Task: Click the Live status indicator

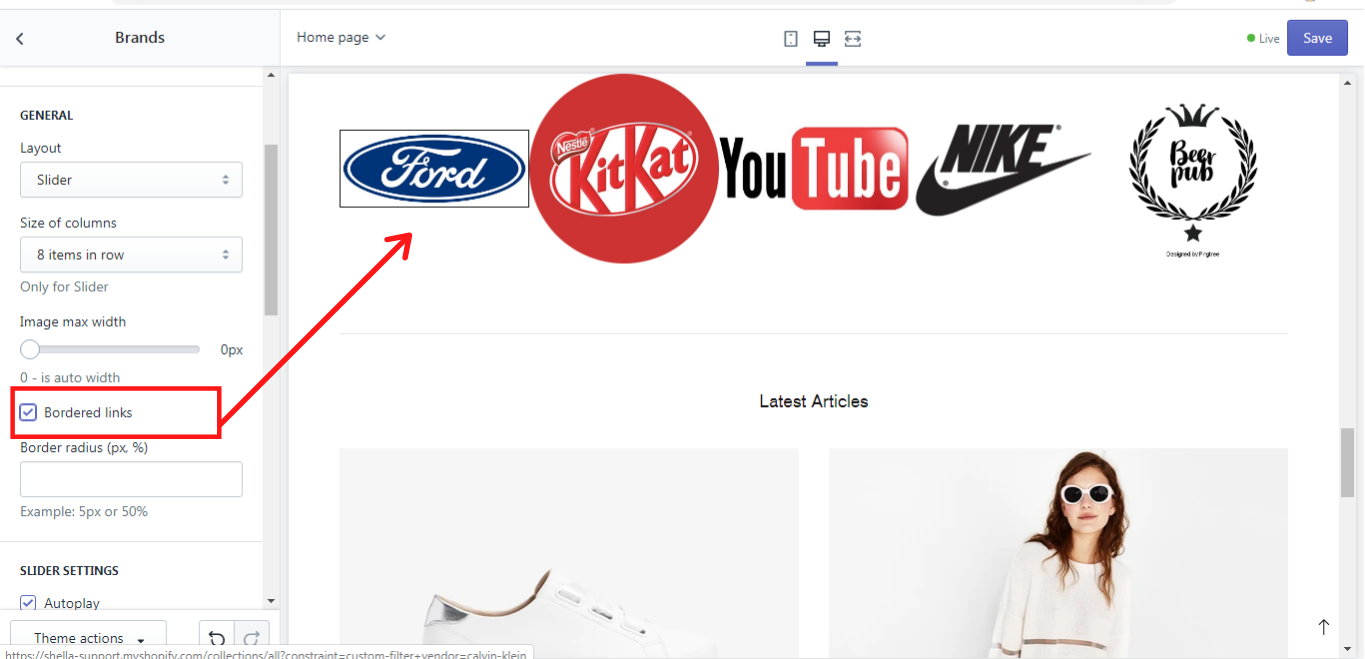Action: coord(1263,39)
